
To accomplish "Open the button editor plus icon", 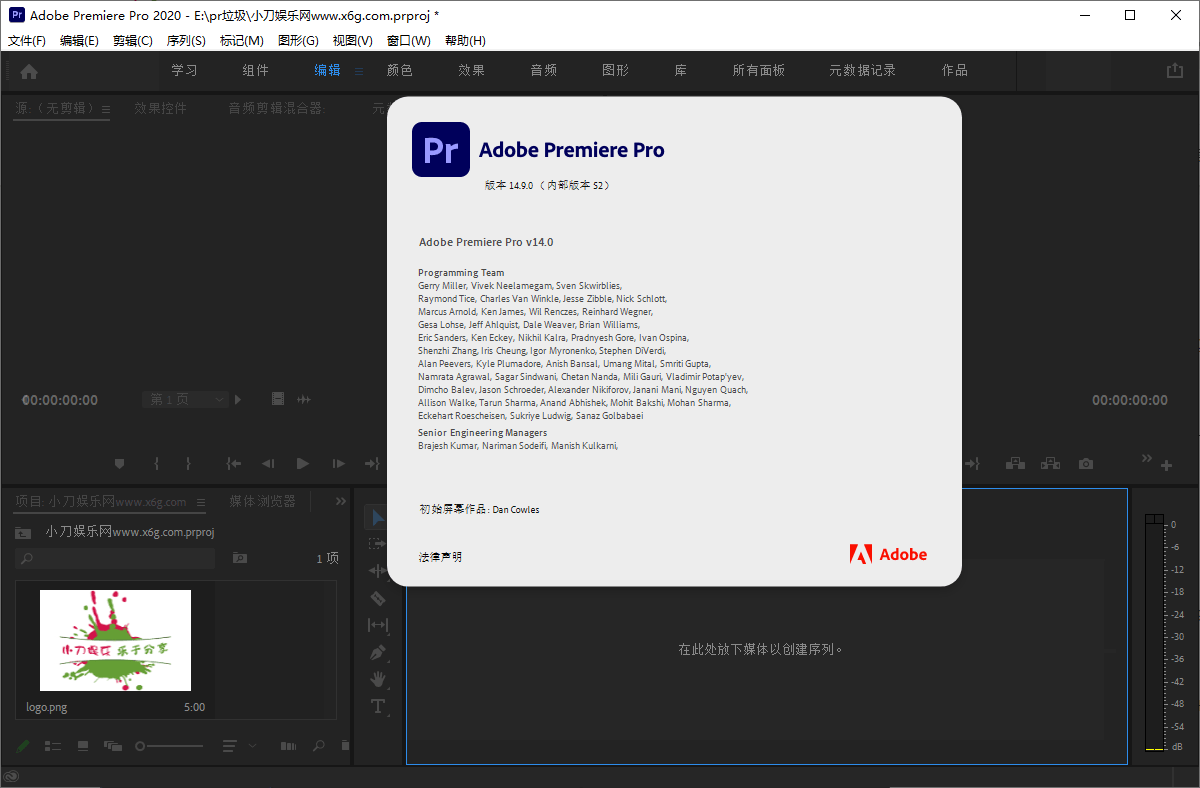I will click(1166, 465).
